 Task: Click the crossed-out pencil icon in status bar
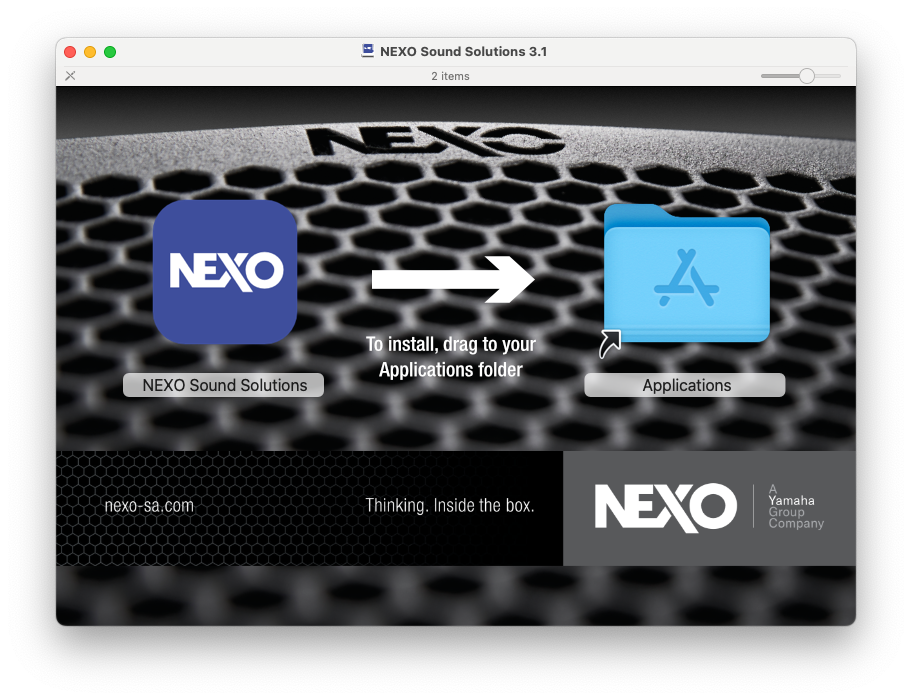pyautogui.click(x=70, y=76)
